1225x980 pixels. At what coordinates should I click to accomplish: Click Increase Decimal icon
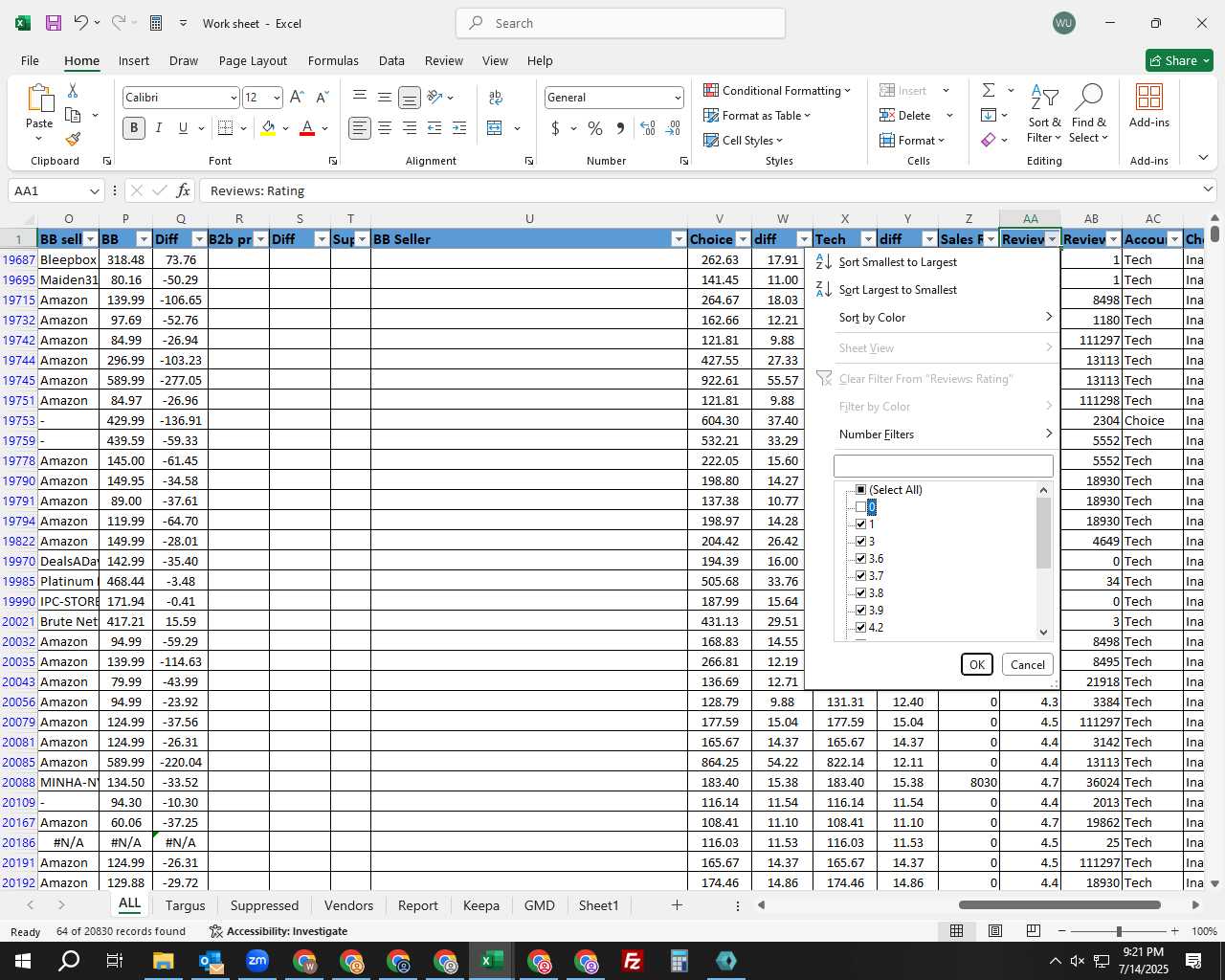point(648,127)
